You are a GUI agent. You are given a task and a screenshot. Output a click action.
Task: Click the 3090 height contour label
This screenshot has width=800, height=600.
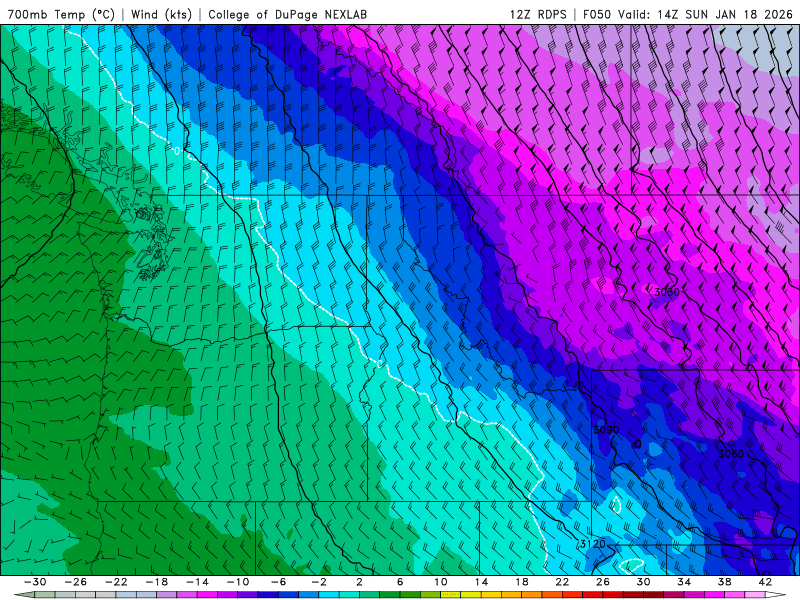pyautogui.click(x=606, y=430)
